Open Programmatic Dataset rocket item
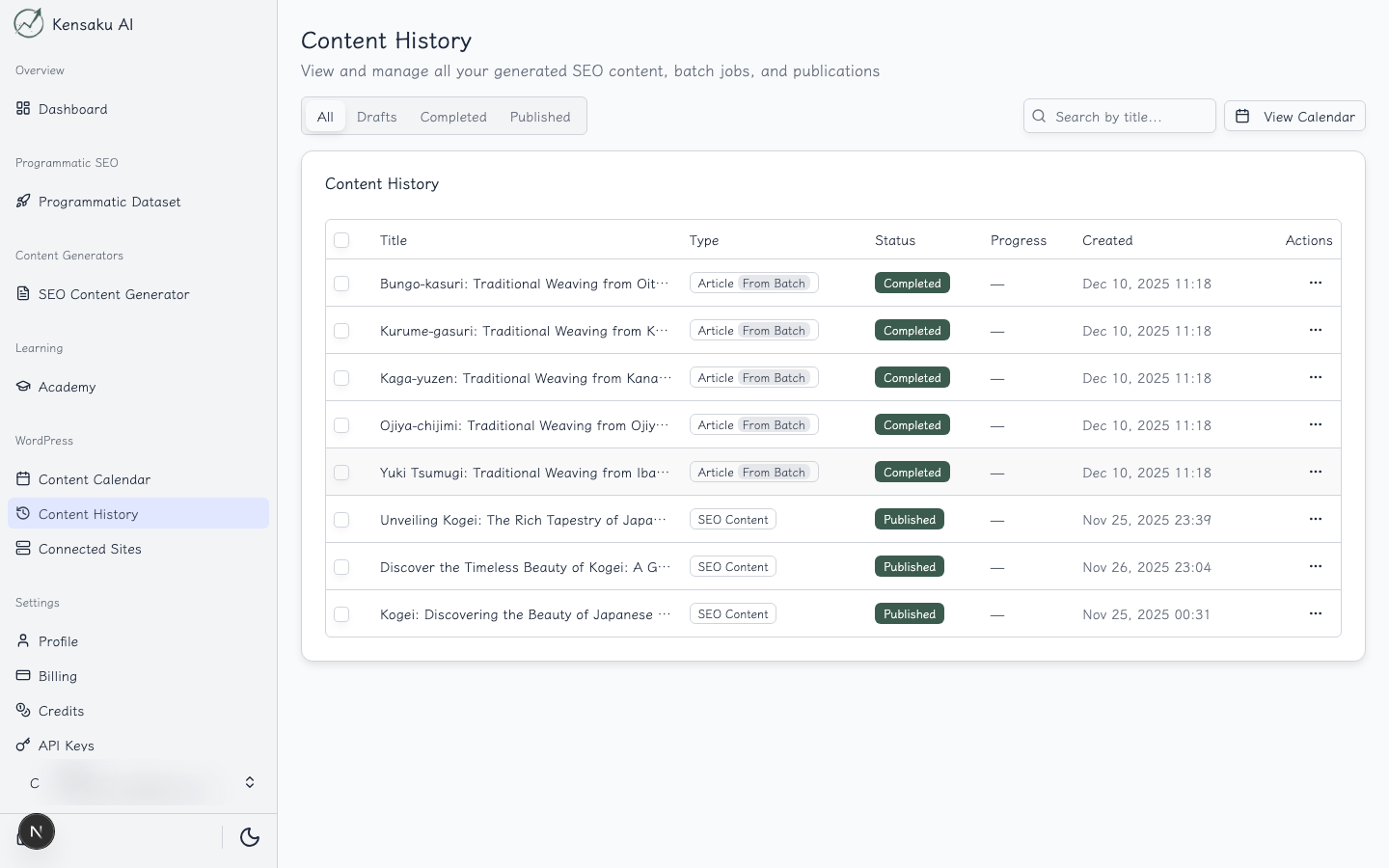The width and height of the screenshot is (1389, 868). [x=109, y=202]
